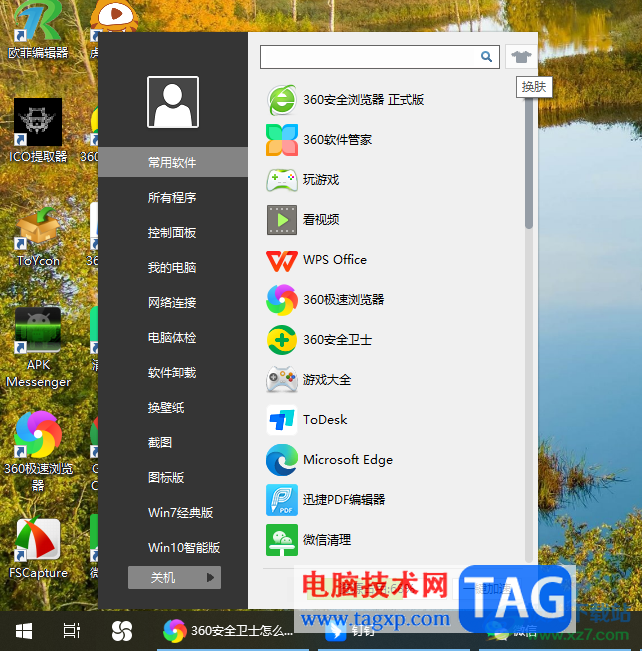642x651 pixels.
Task: Open Task View on the taskbar
Action: 71,631
